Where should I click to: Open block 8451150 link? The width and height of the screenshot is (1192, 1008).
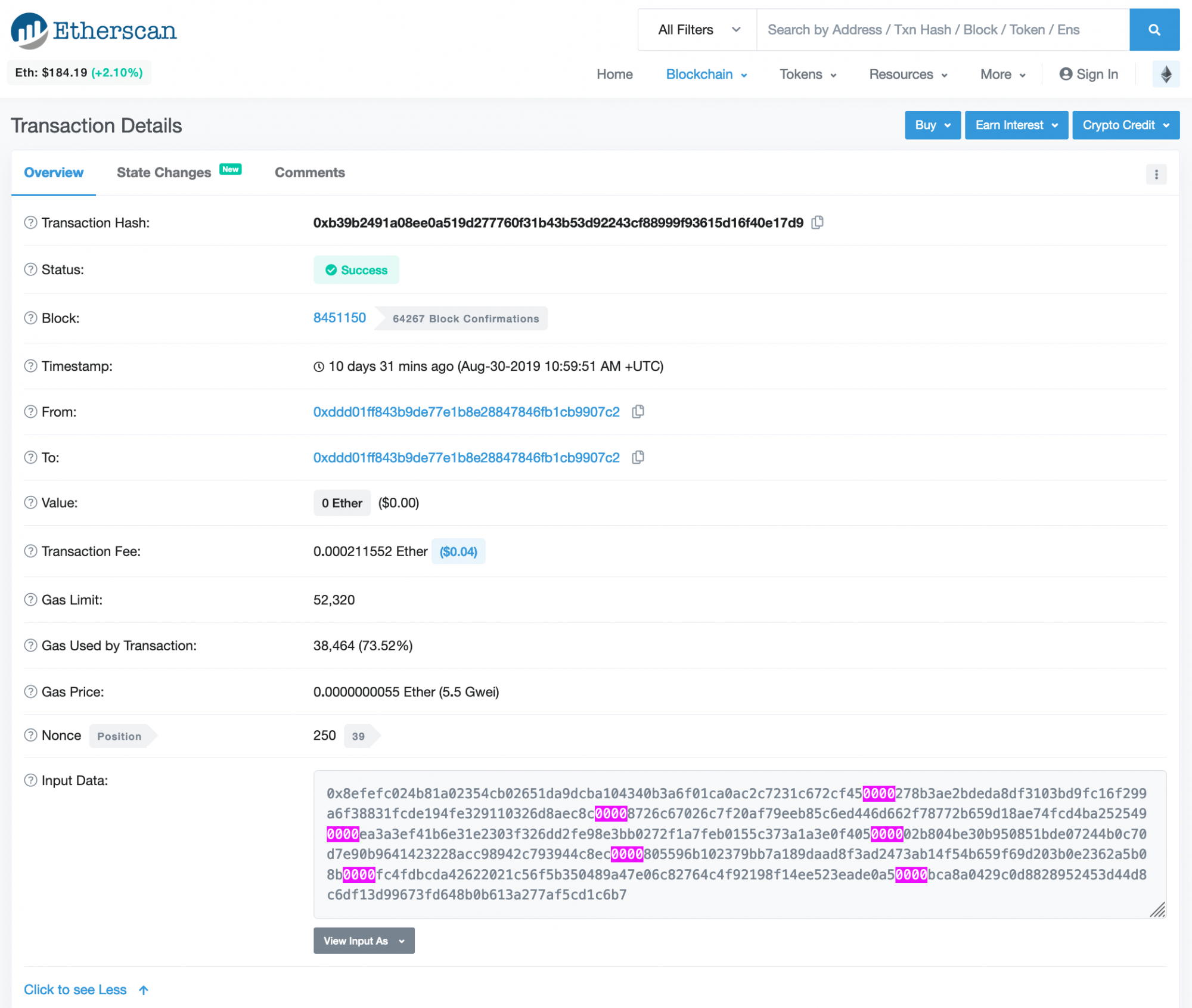(x=339, y=318)
